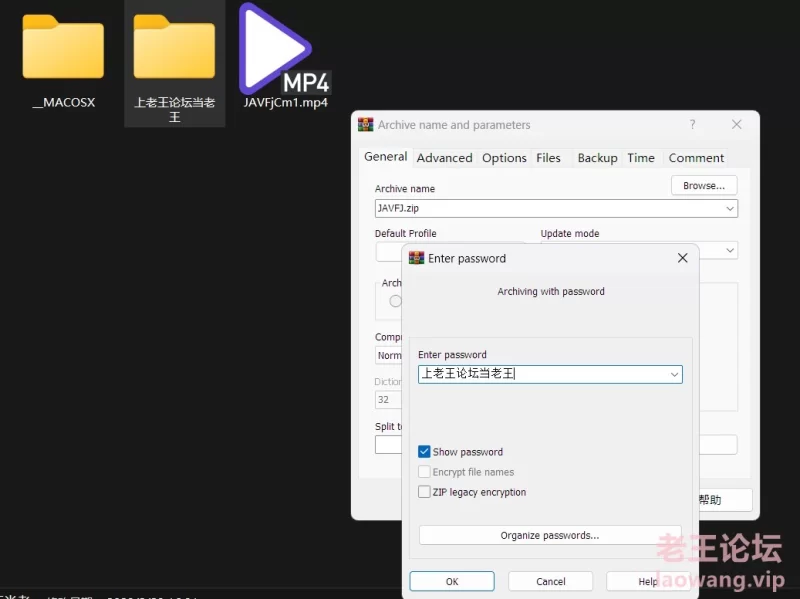
Task: Click OK in the Enter password dialog
Action: pos(452,581)
